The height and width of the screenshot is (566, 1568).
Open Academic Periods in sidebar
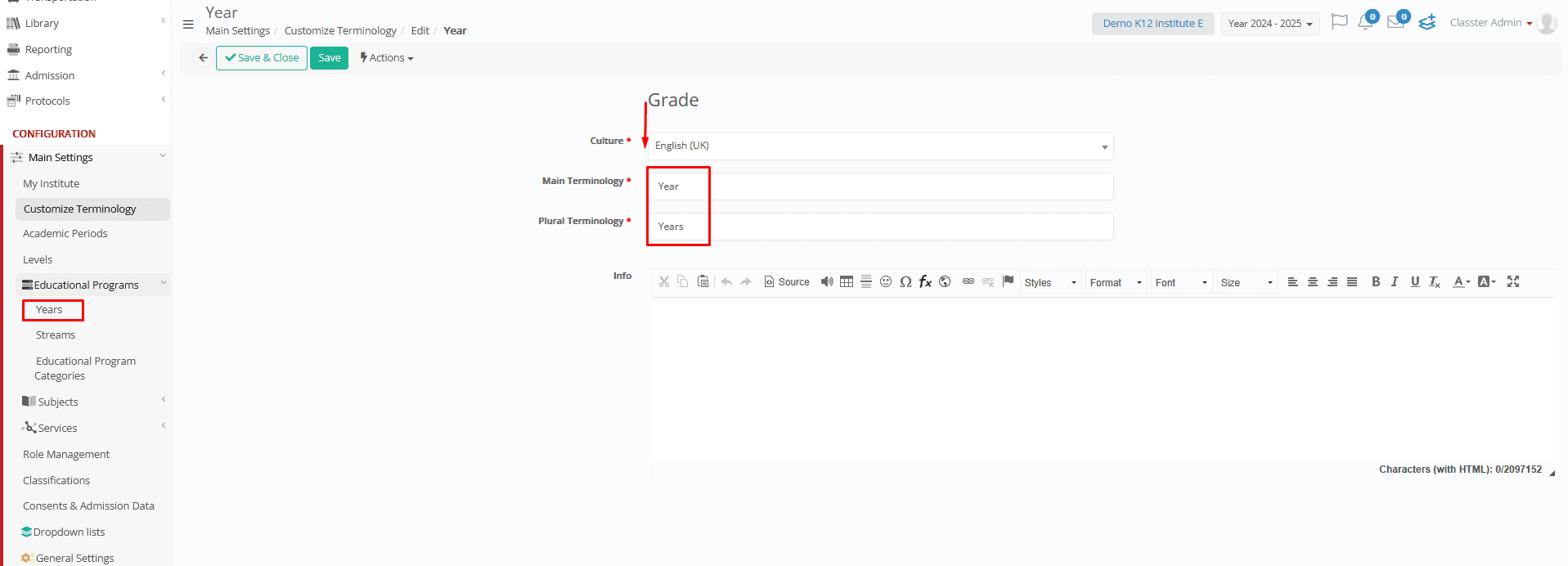pos(65,234)
